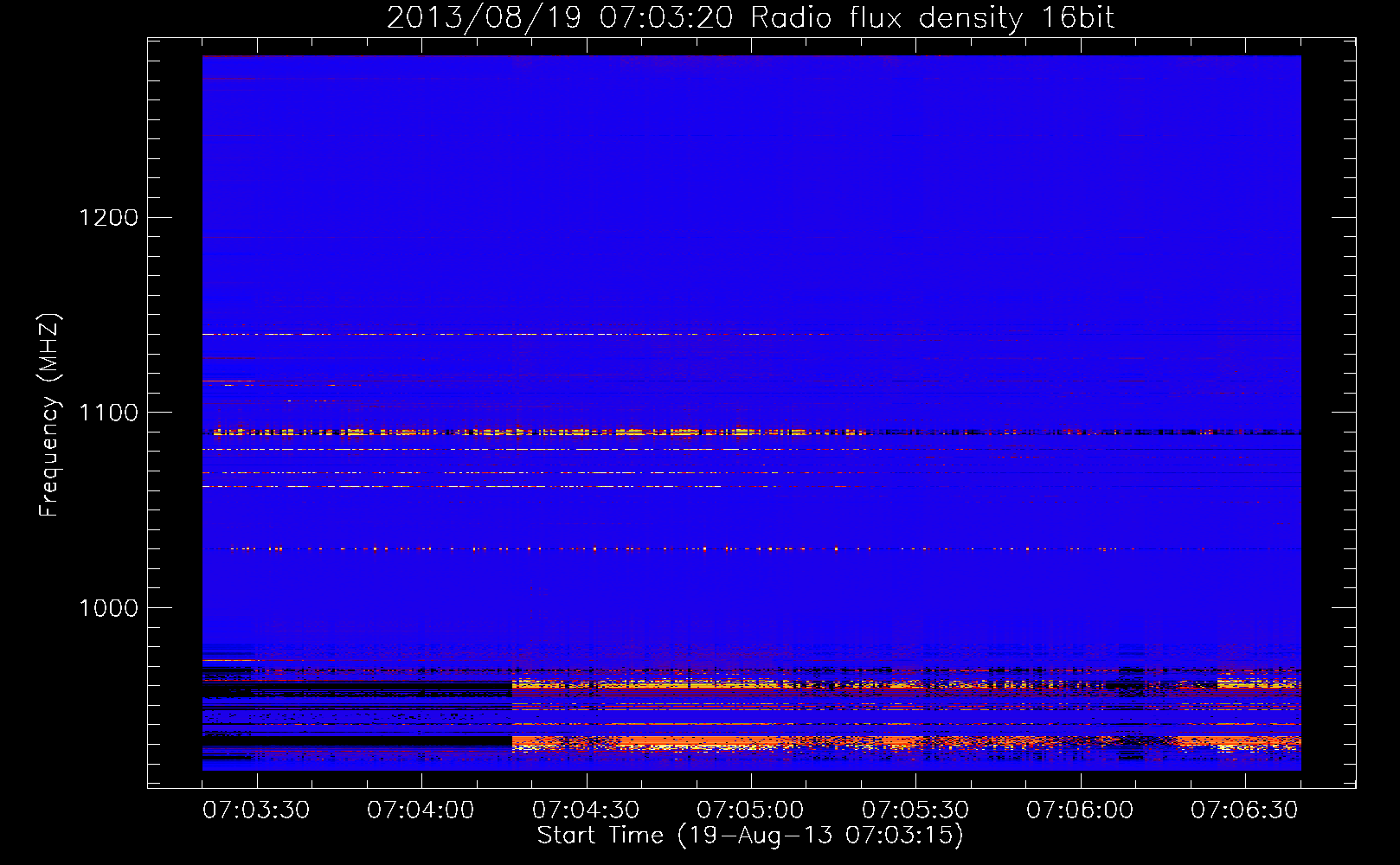
Task: Click the 07:03:30 time tick label
Action: tap(256, 811)
